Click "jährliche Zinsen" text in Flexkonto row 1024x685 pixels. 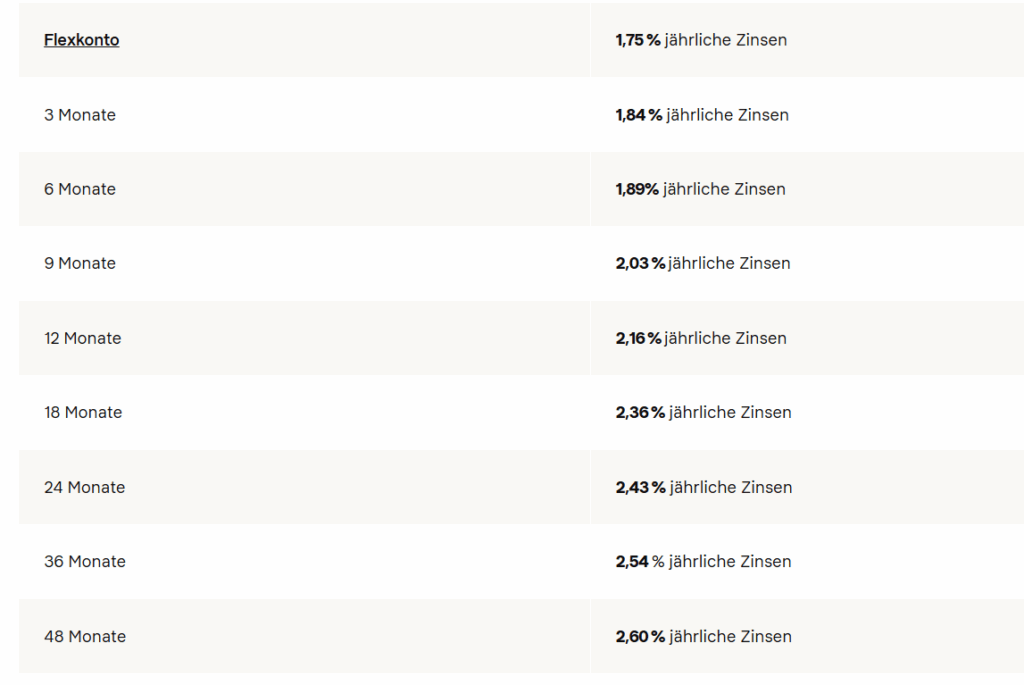[x=726, y=40]
